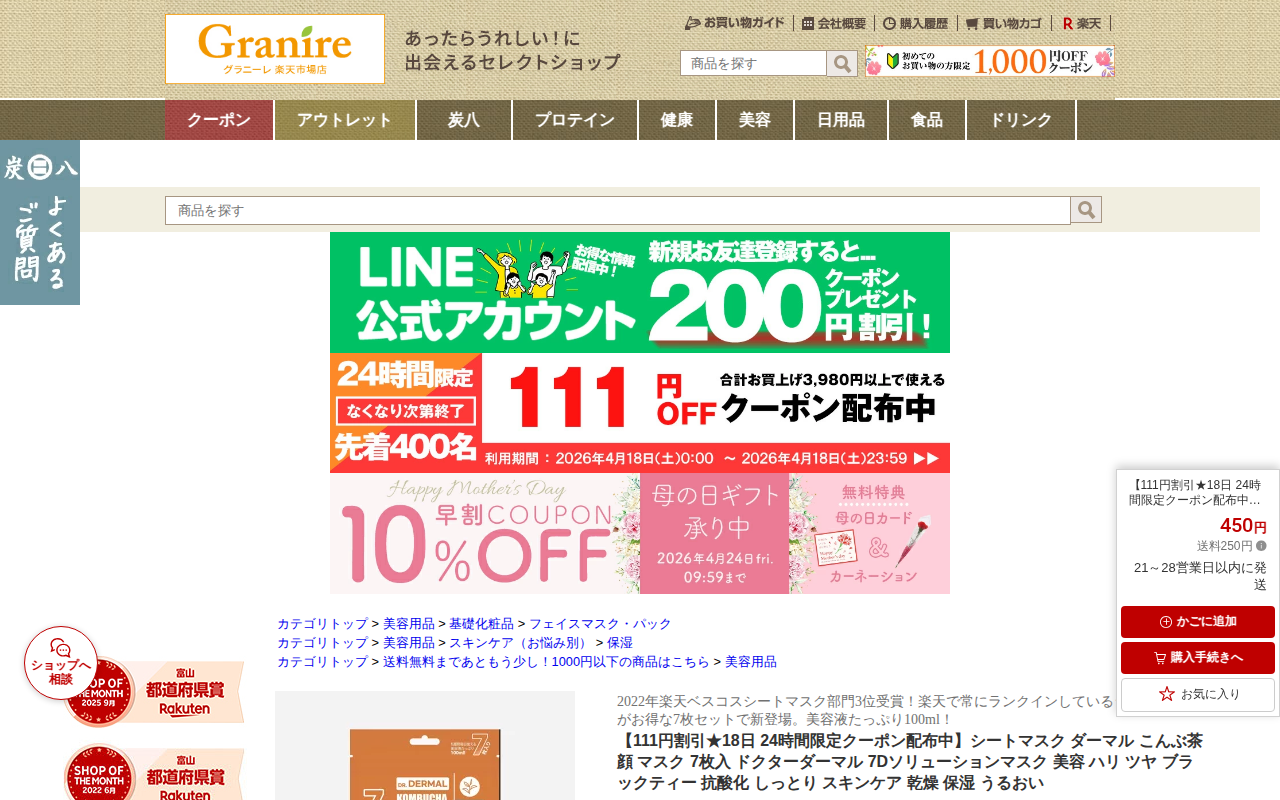Open the ドリンク menu tab
The width and height of the screenshot is (1280, 800).
coord(1021,120)
